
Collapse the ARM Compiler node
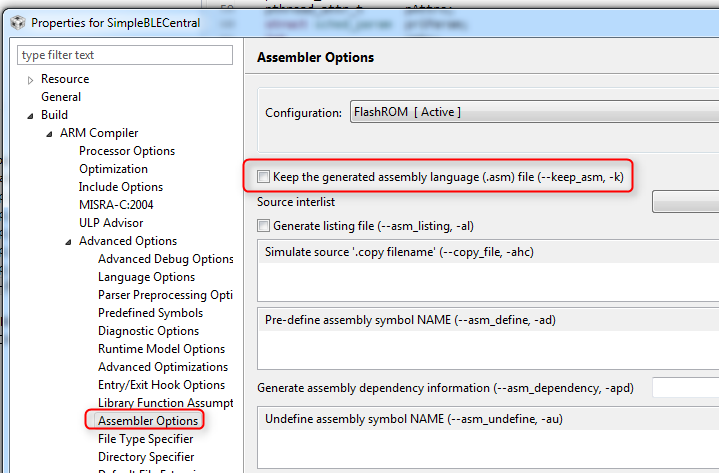point(50,134)
